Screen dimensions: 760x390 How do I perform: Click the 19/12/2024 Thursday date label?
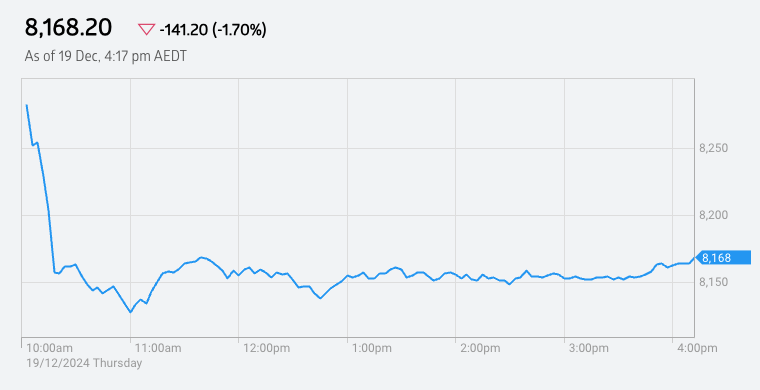(x=84, y=363)
